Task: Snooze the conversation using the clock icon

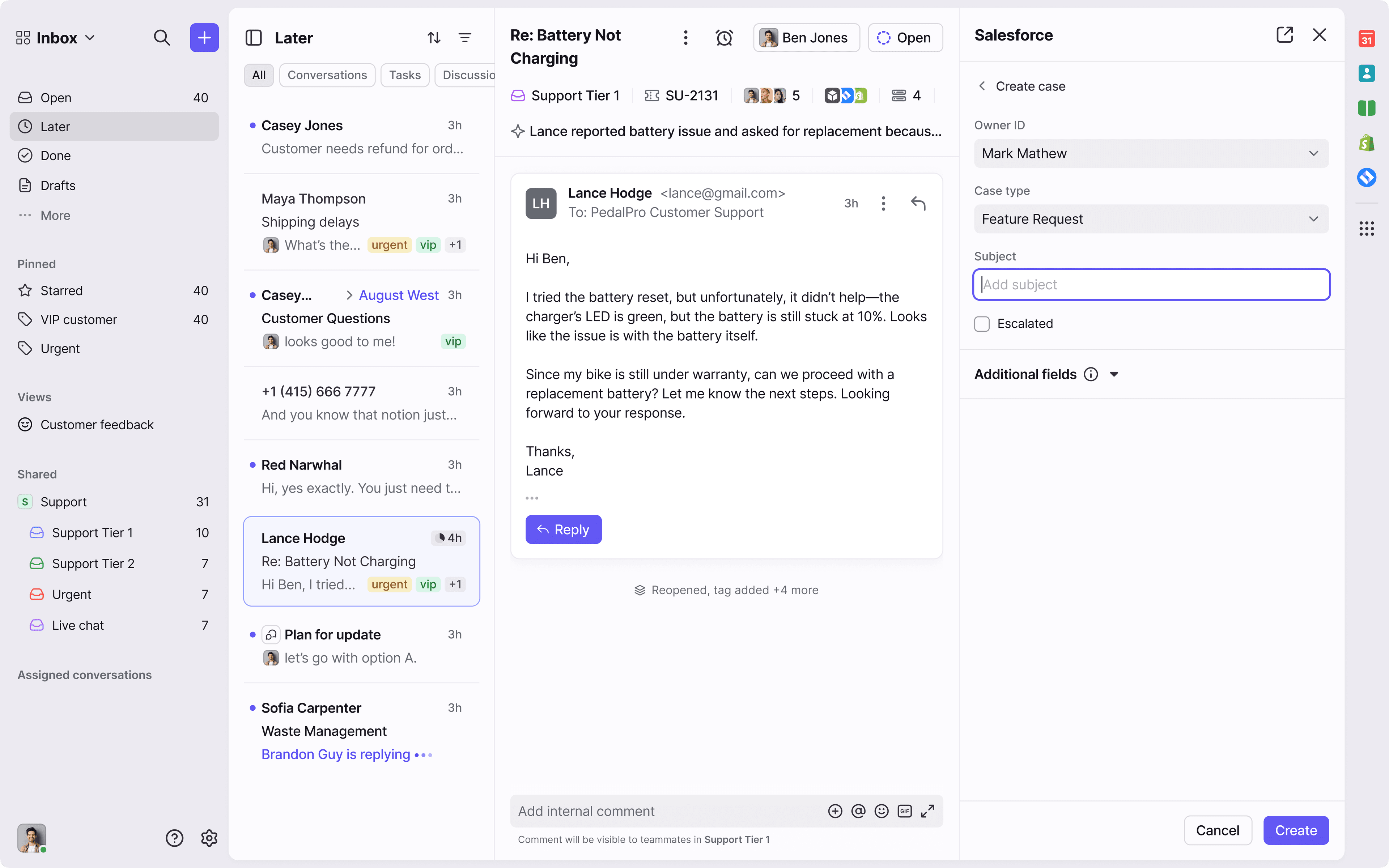Action: 725,37
